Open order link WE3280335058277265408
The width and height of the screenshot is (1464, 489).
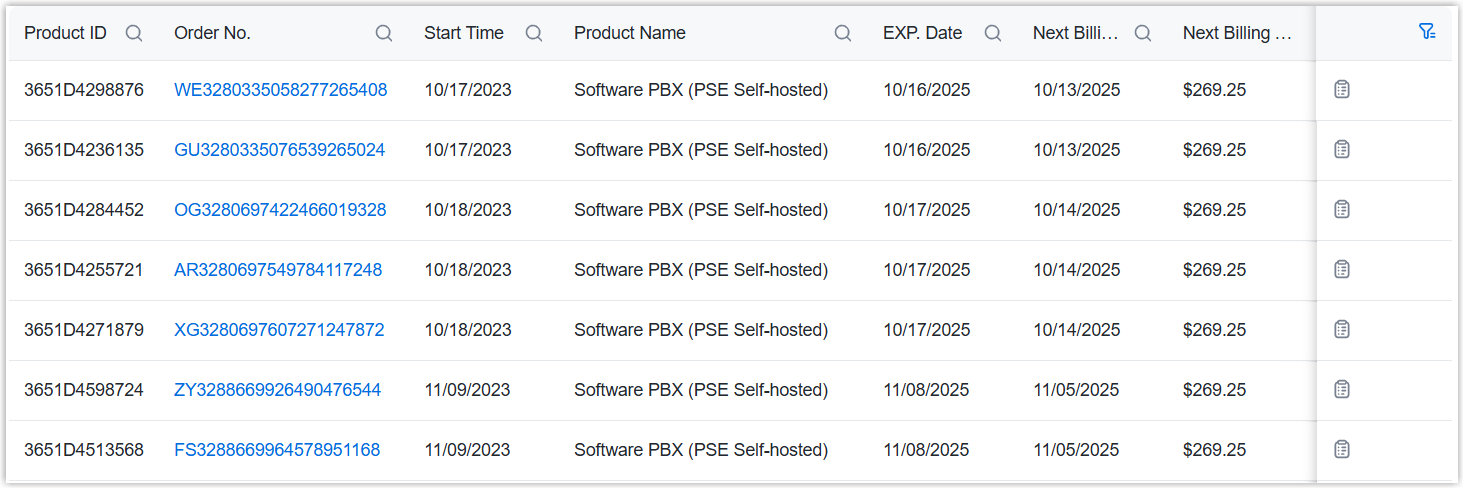tap(280, 90)
